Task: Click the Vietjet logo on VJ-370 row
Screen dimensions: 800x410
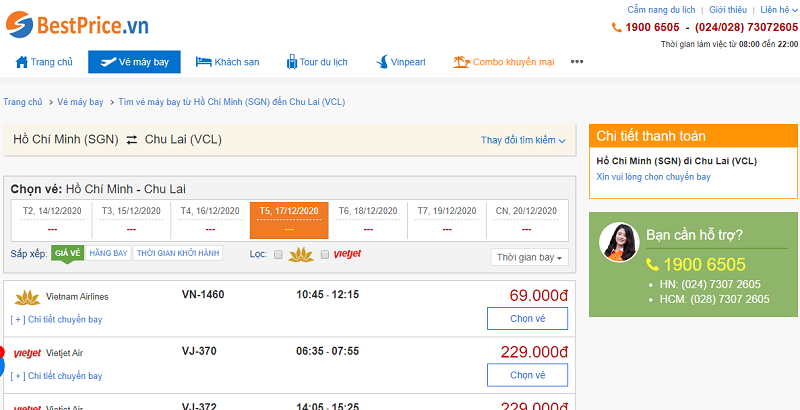Action: 27,353
